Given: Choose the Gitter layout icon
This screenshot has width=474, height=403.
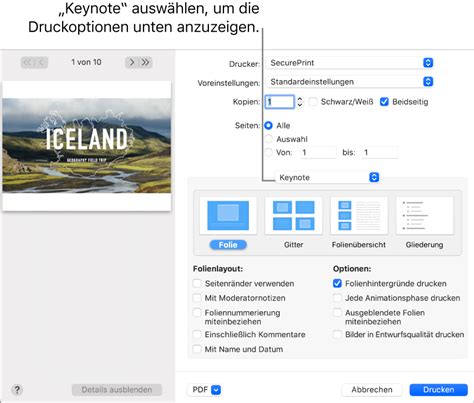Looking at the screenshot, I should 293,215.
